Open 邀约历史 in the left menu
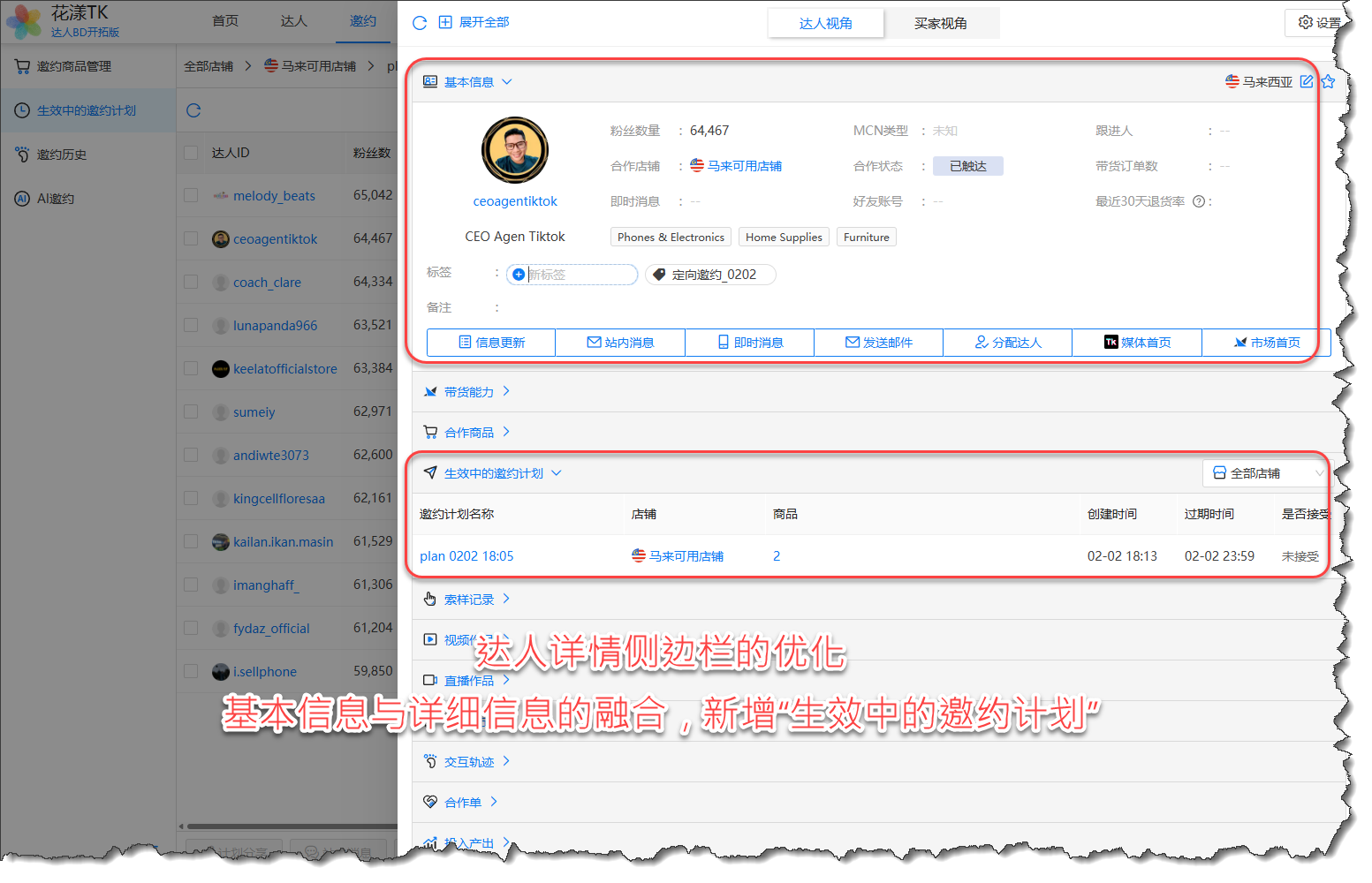This screenshot has width=1372, height=883. pos(62,155)
